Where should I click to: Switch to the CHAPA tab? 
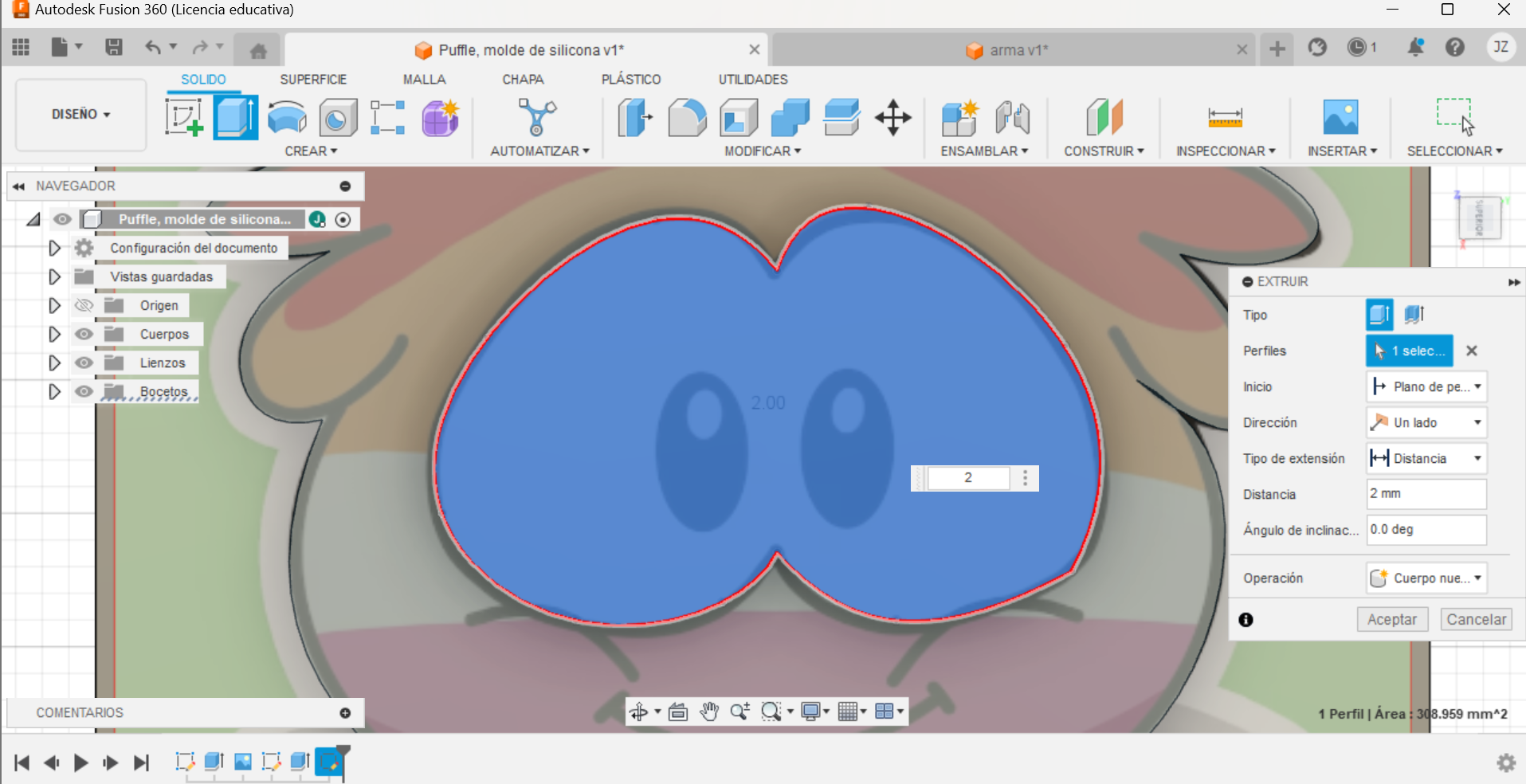523,80
